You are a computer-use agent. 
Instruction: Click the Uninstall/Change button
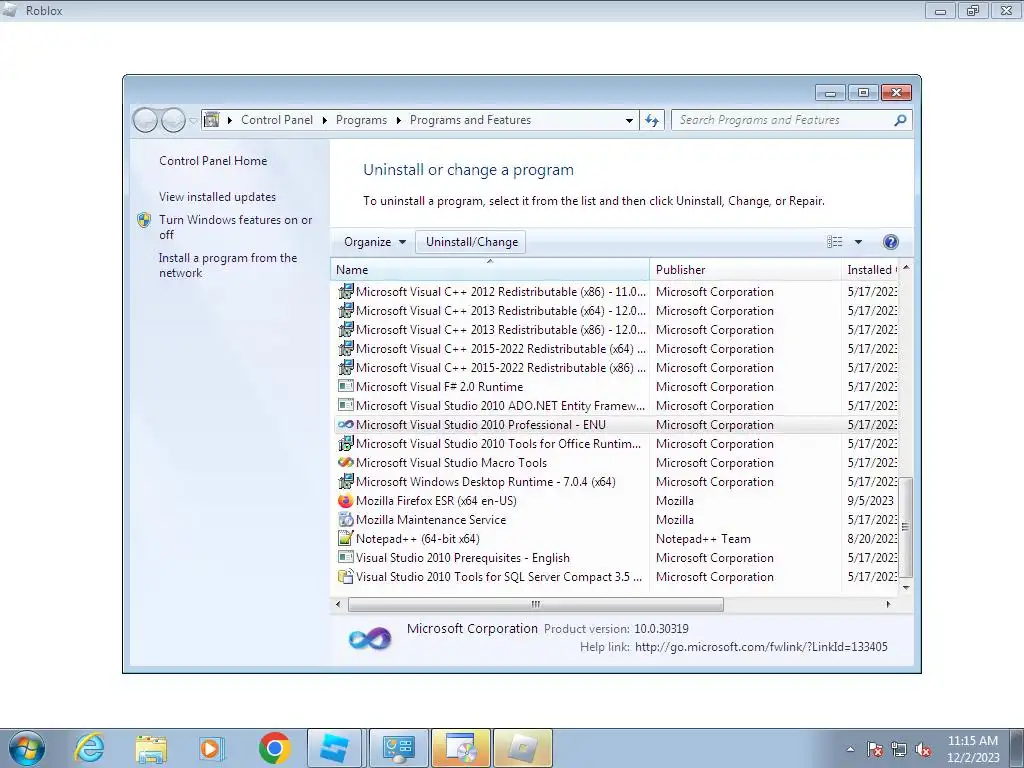coord(472,242)
